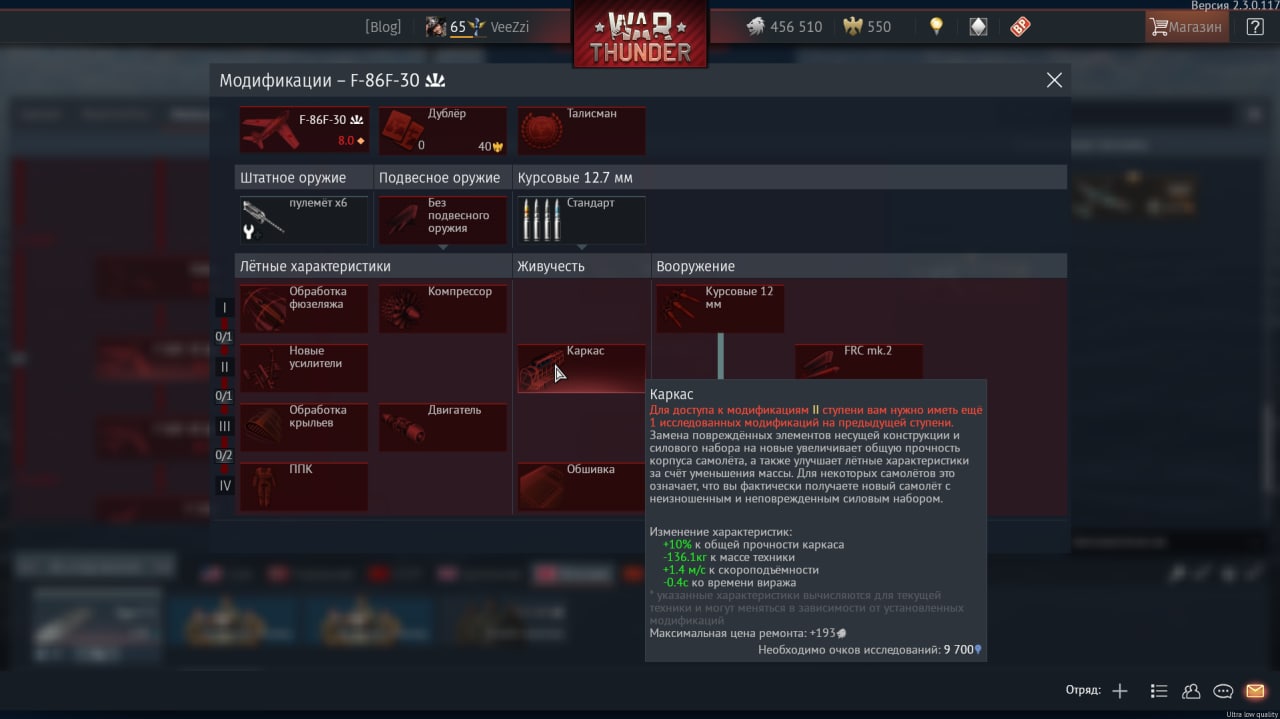
Task: Select Новые усилители modification
Action: [304, 368]
